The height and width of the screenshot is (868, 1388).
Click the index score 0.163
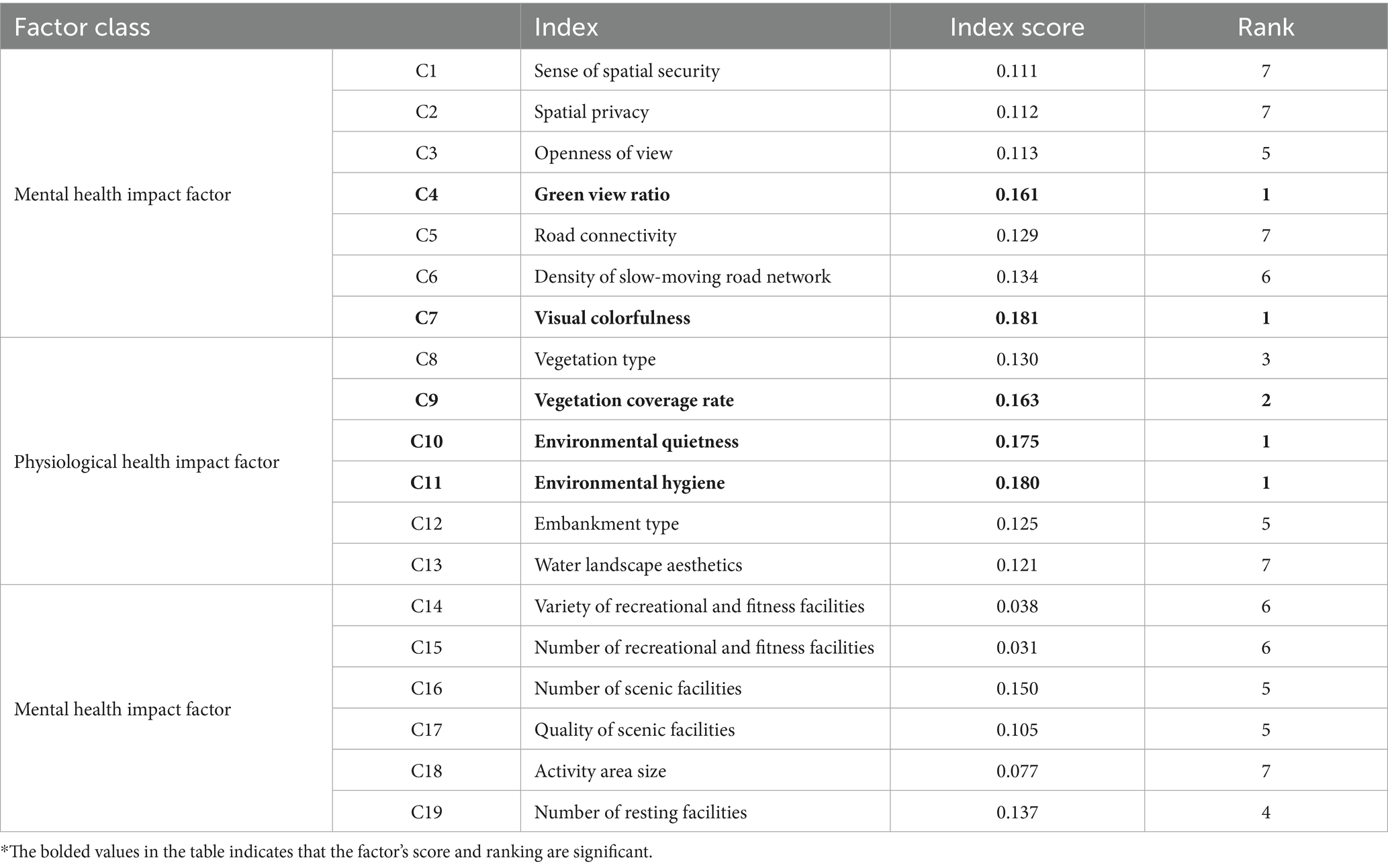click(x=1017, y=400)
